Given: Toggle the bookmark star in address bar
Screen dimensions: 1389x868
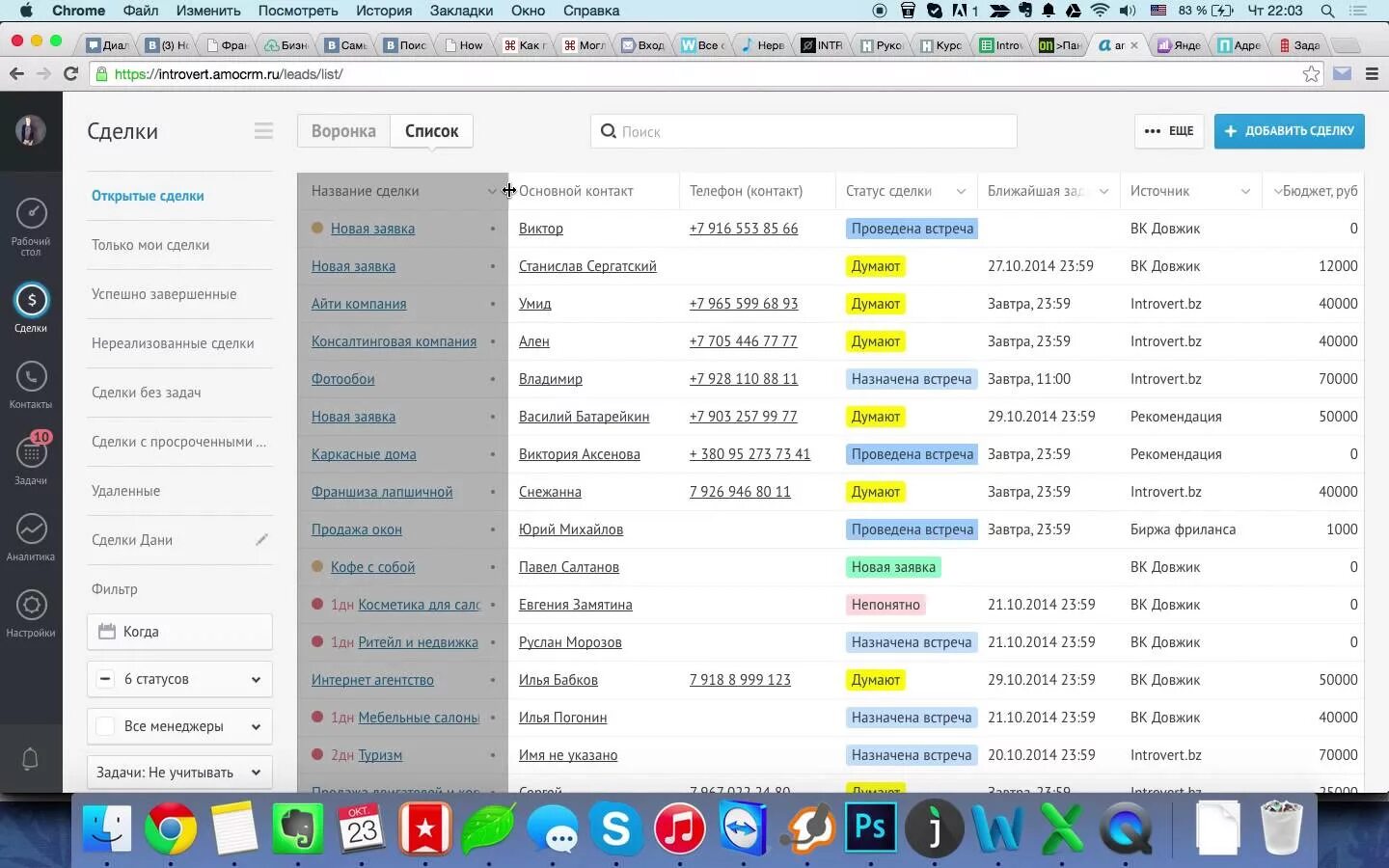Looking at the screenshot, I should [x=1310, y=73].
